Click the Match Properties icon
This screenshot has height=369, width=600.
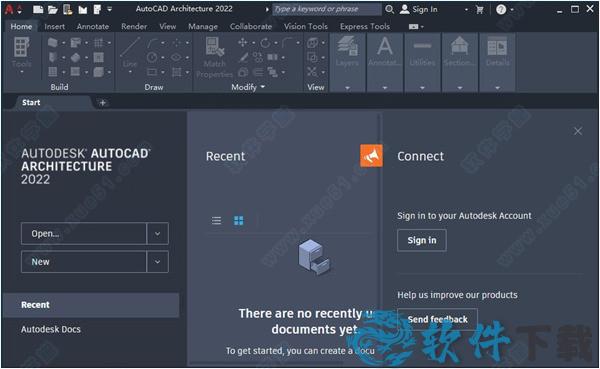[214, 47]
